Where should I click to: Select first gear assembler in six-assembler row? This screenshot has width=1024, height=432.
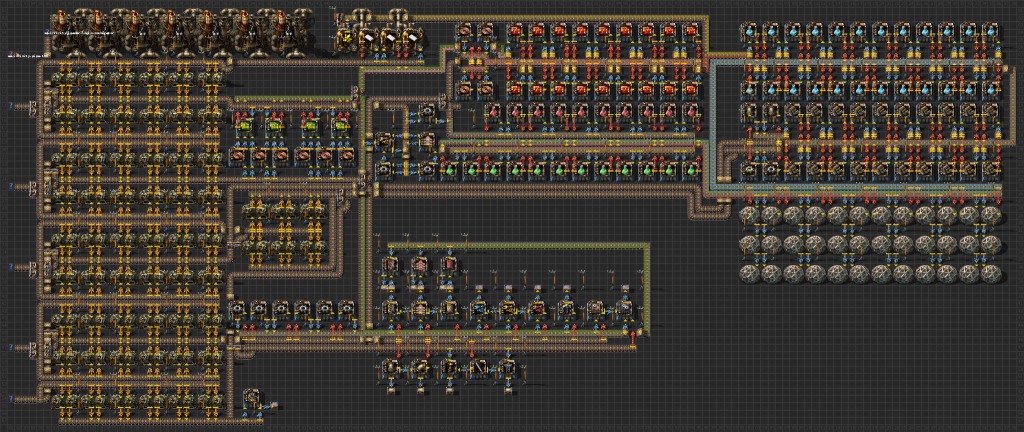tap(237, 307)
